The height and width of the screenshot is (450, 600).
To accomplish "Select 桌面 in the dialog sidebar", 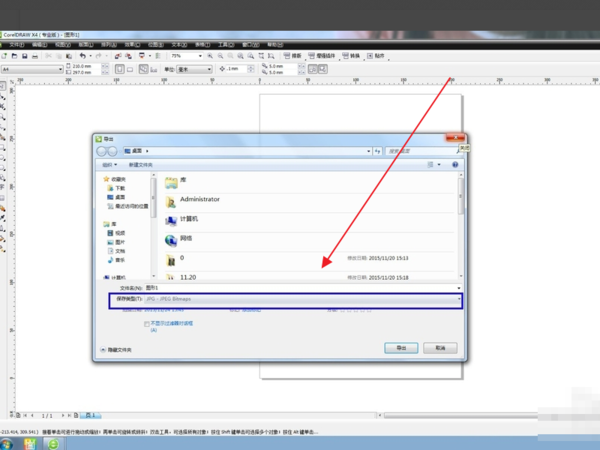I will coord(116,197).
